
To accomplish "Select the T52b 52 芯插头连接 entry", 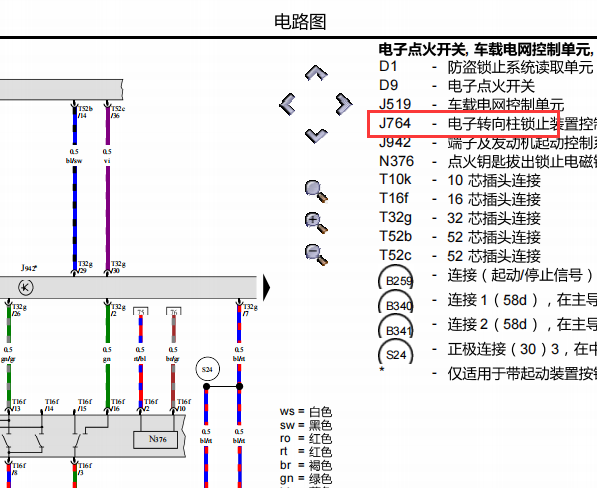I will tap(460, 237).
